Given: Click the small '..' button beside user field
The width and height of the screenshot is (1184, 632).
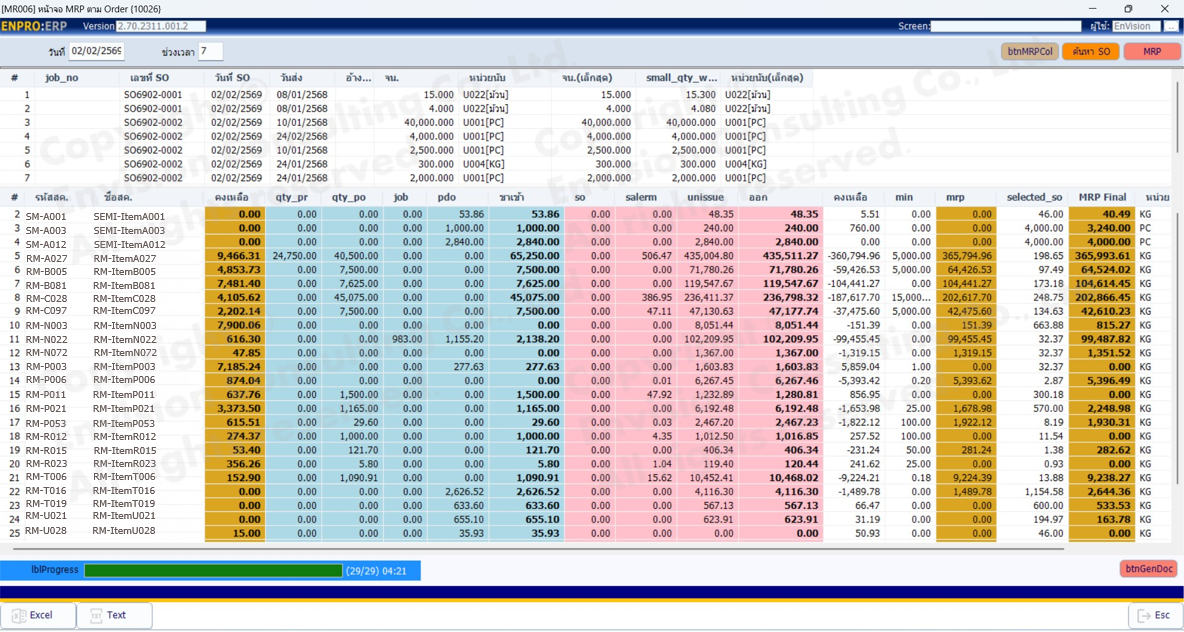Looking at the screenshot, I should coord(1171,26).
